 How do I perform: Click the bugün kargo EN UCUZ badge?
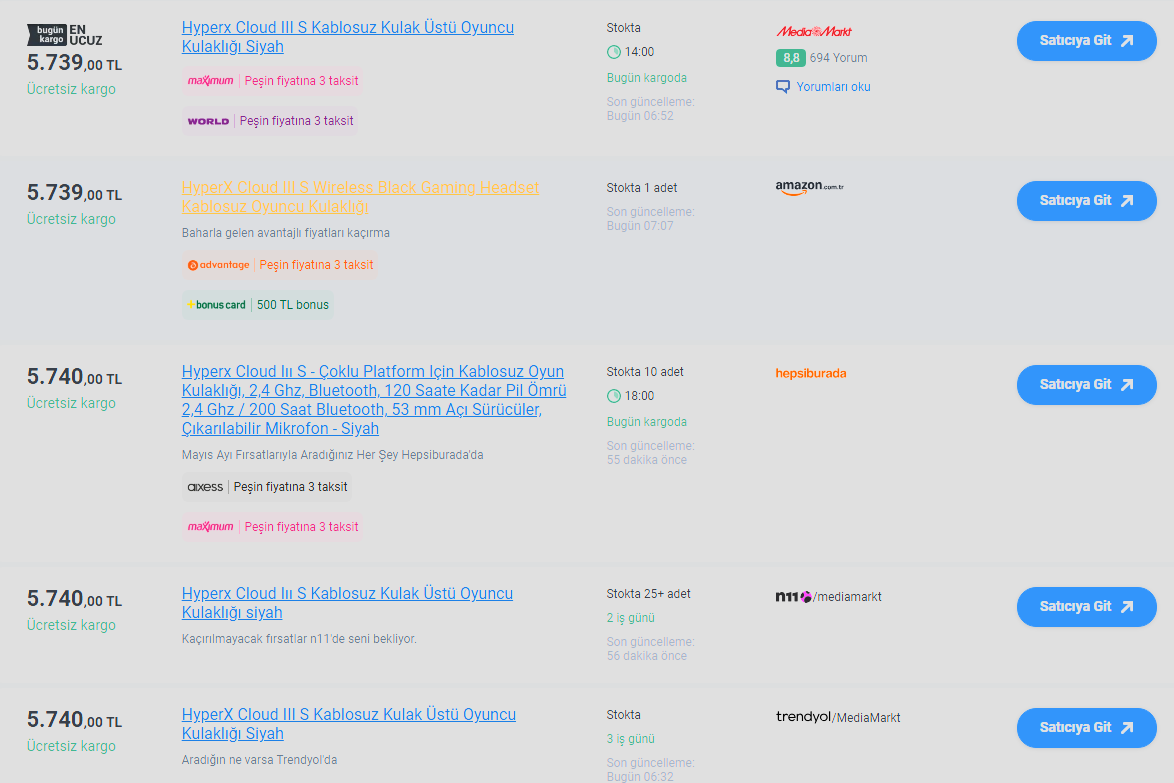click(64, 35)
